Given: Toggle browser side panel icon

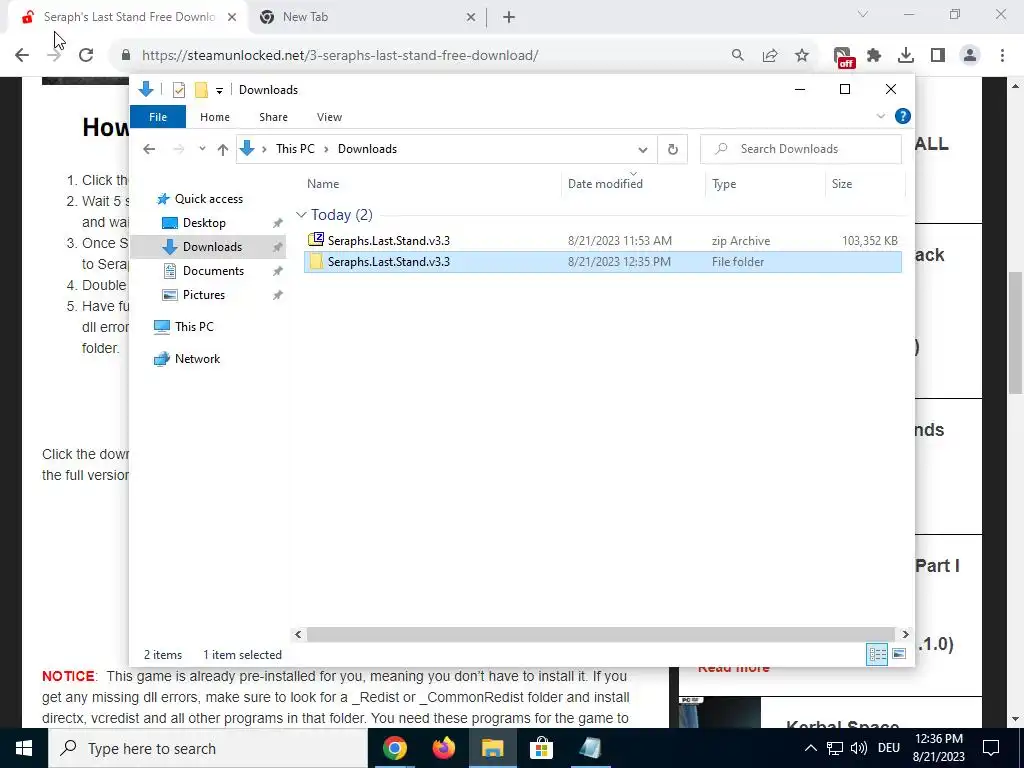Looking at the screenshot, I should (938, 56).
